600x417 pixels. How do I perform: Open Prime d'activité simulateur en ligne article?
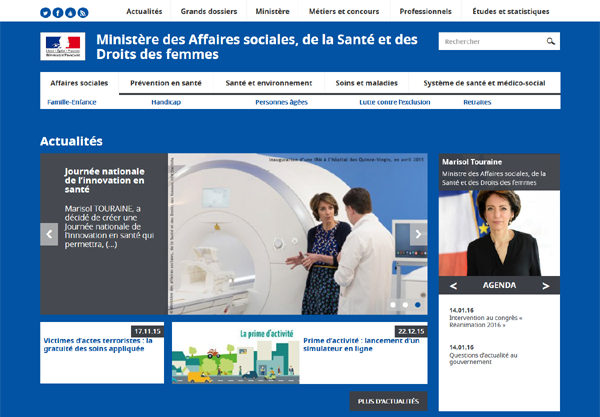361,345
